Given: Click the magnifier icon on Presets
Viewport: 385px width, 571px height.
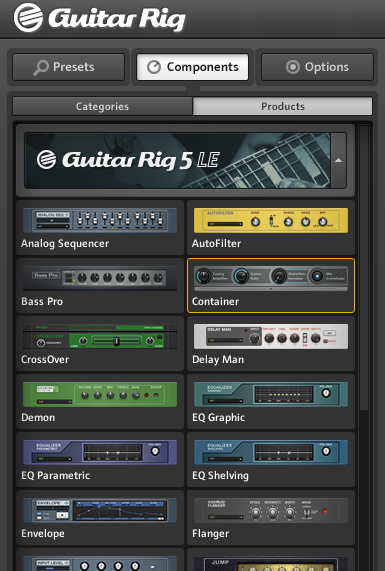Looking at the screenshot, I should 40,68.
